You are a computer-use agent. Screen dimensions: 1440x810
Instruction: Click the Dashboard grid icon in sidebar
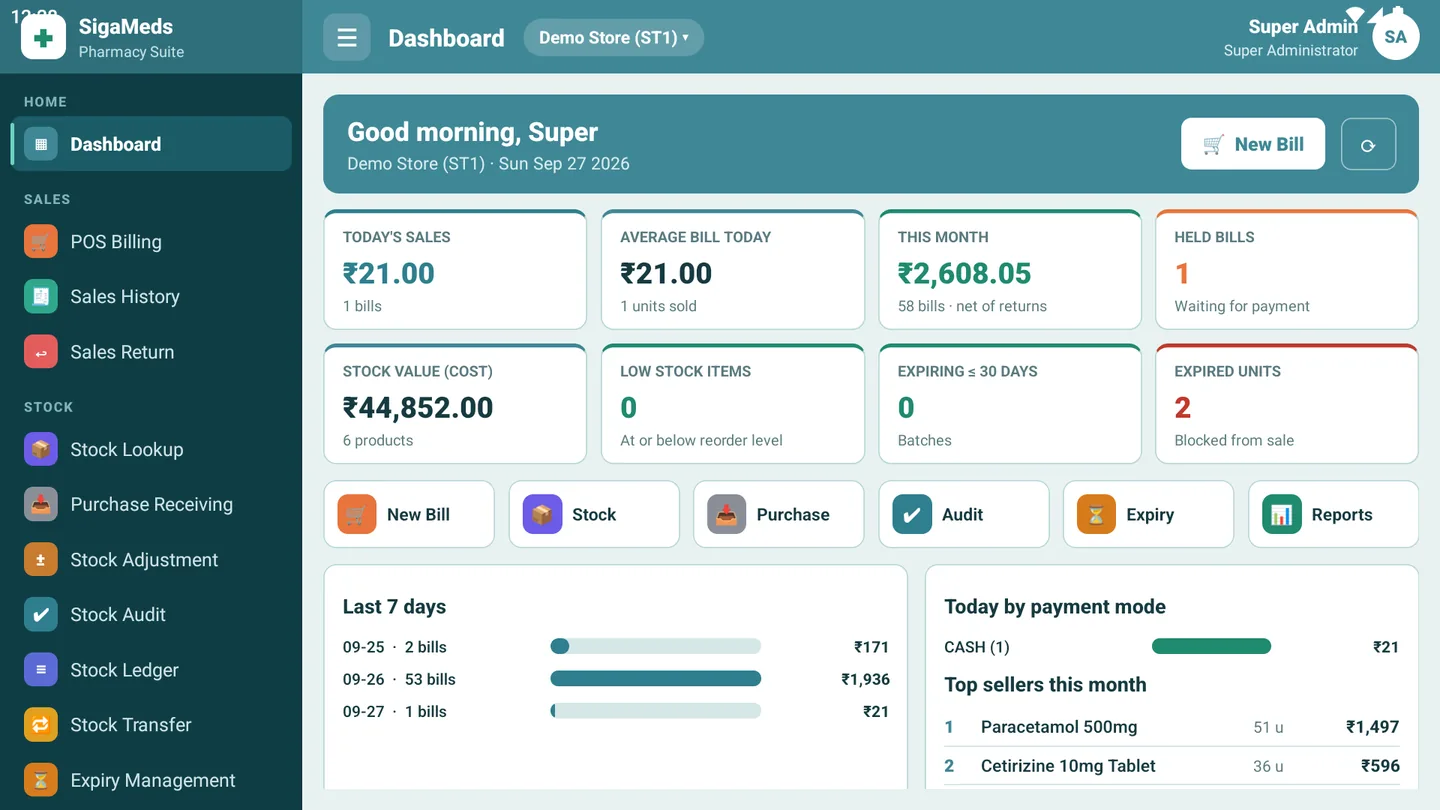(x=41, y=144)
